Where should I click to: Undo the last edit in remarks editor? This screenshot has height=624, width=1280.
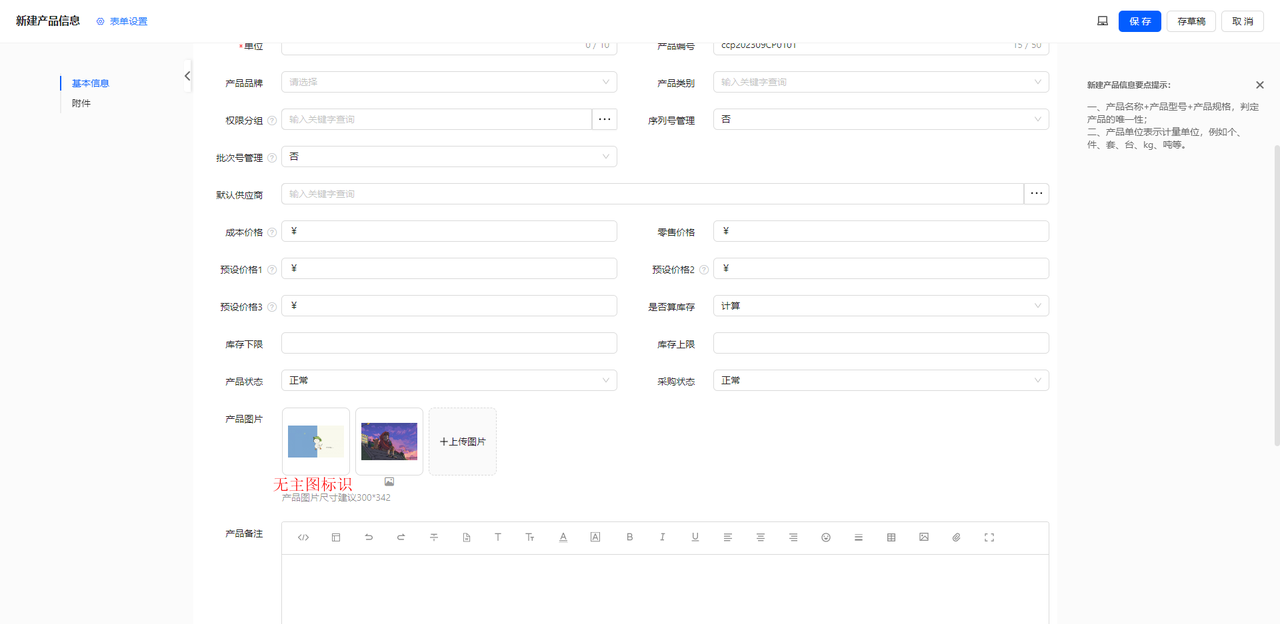point(369,538)
